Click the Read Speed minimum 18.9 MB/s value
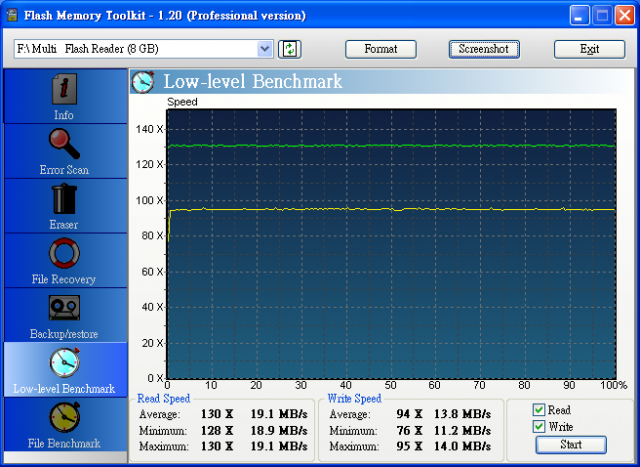 [279, 431]
